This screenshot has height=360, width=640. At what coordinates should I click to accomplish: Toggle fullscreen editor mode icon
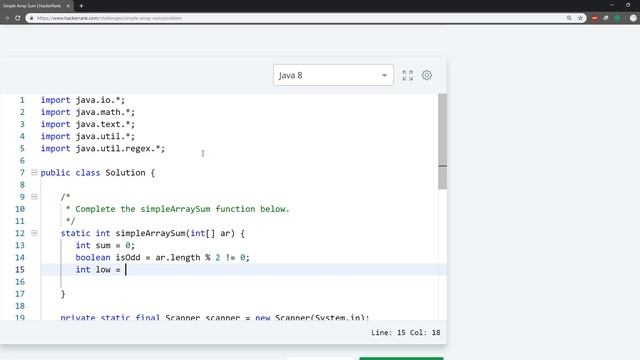407,75
